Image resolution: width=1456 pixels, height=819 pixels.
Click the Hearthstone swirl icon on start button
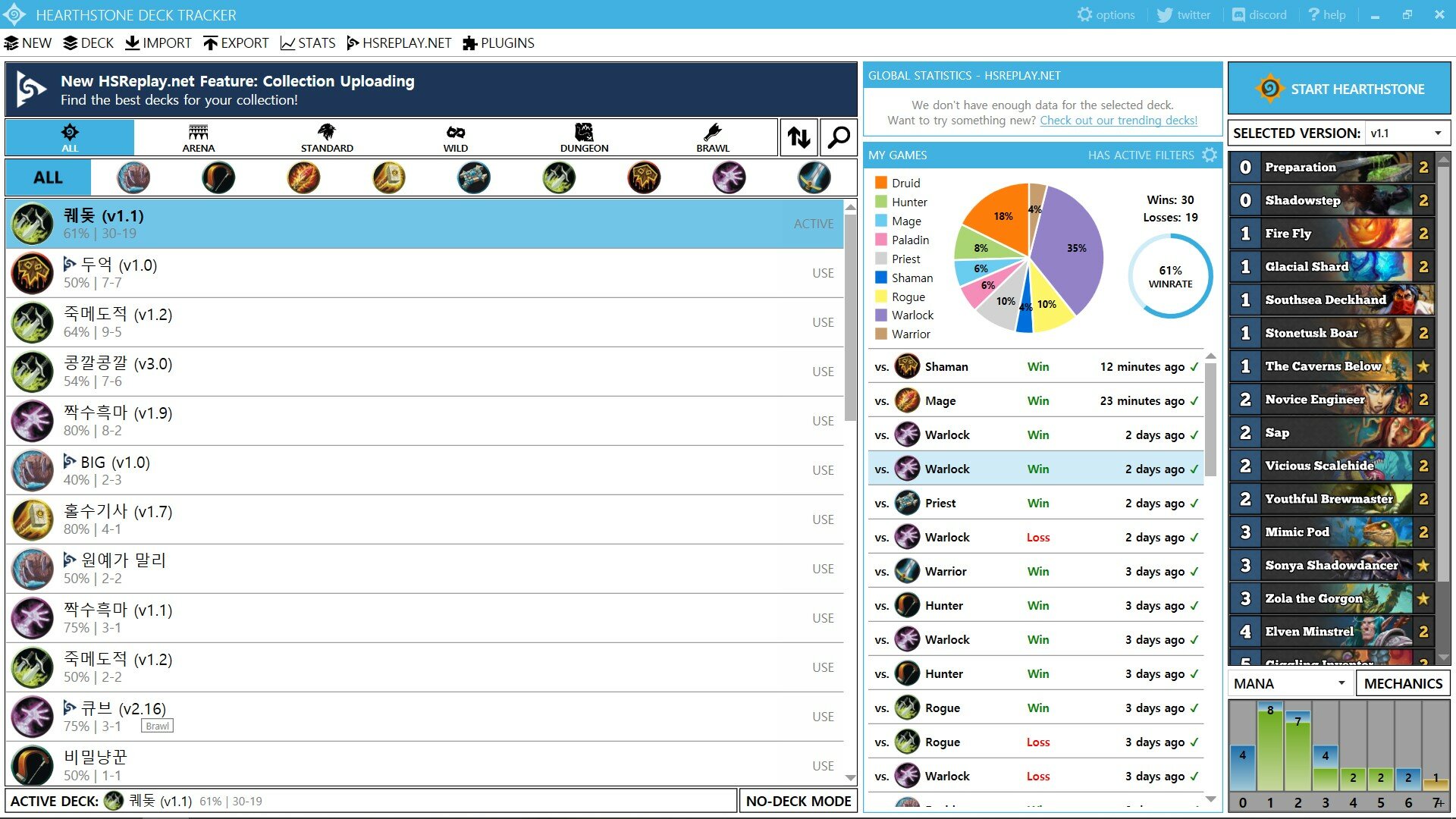tap(1269, 89)
